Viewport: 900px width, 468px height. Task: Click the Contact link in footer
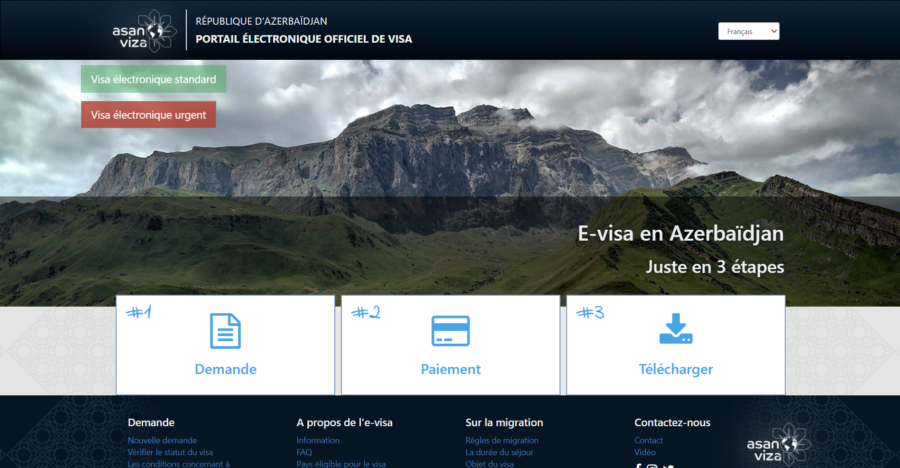pyautogui.click(x=648, y=440)
